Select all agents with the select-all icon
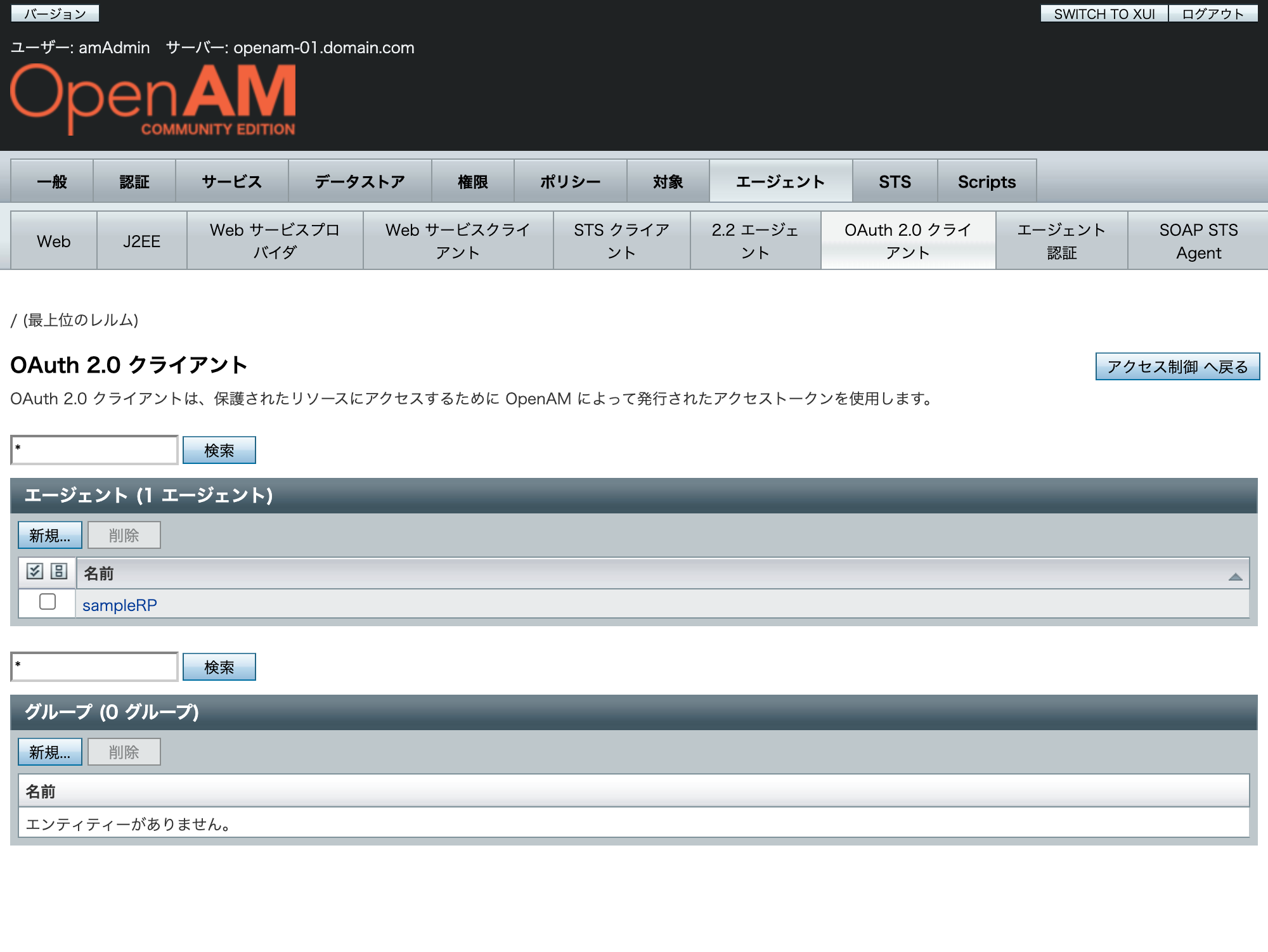The width and height of the screenshot is (1268, 952). point(34,572)
